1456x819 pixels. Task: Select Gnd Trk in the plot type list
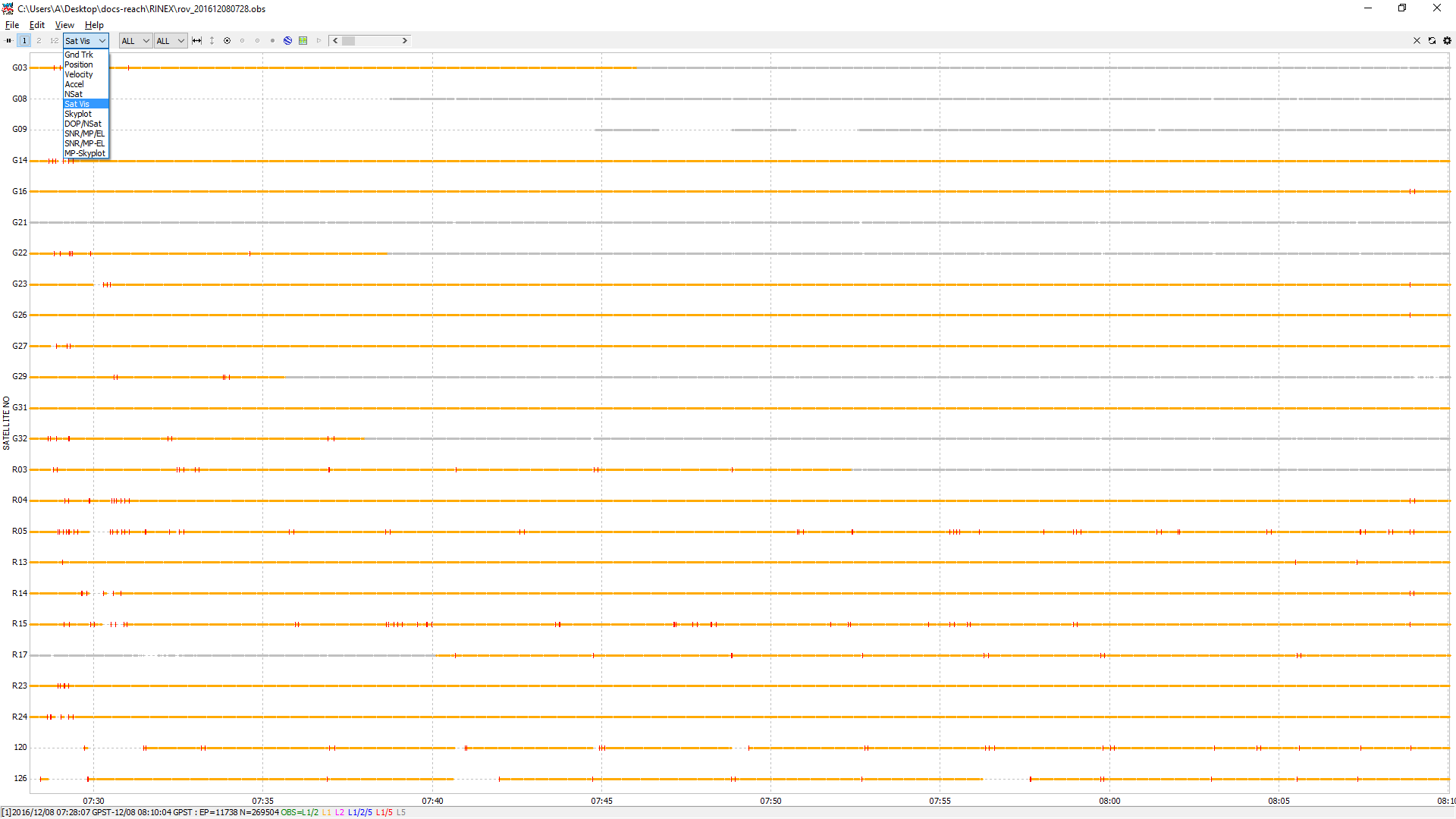click(x=86, y=55)
